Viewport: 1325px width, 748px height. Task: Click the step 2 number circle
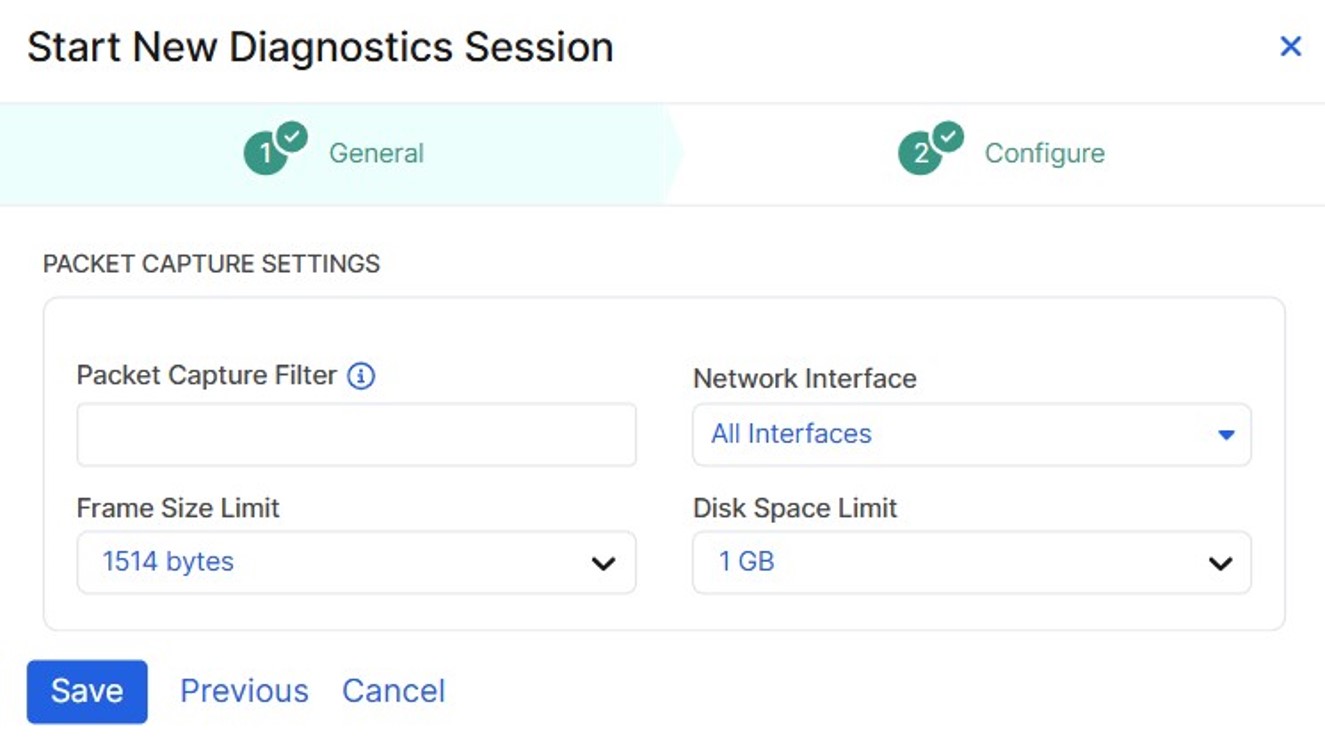pos(918,155)
